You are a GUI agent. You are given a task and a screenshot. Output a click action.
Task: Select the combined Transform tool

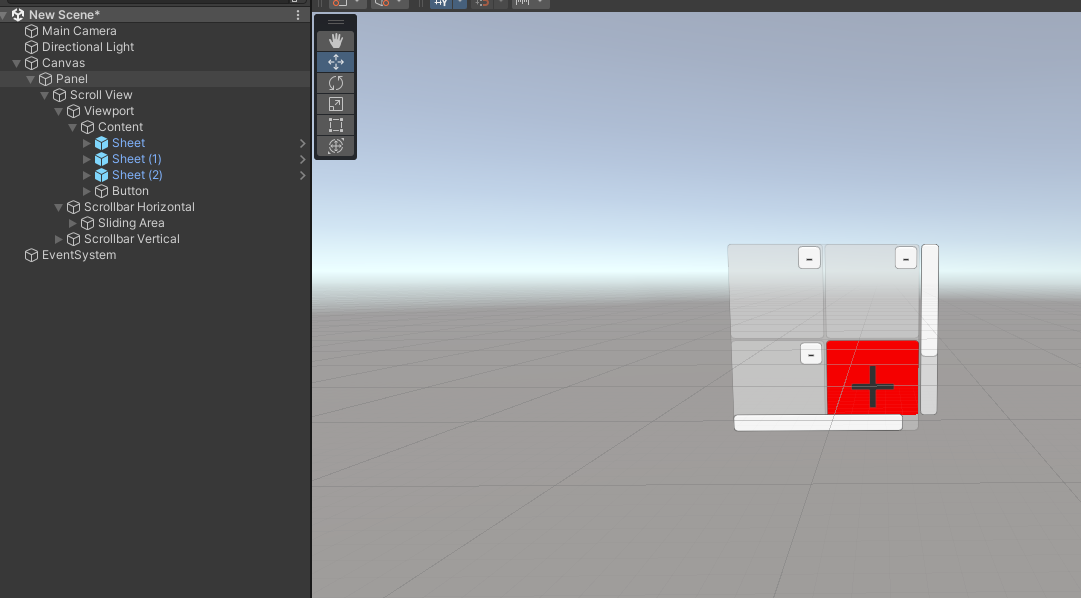point(335,145)
